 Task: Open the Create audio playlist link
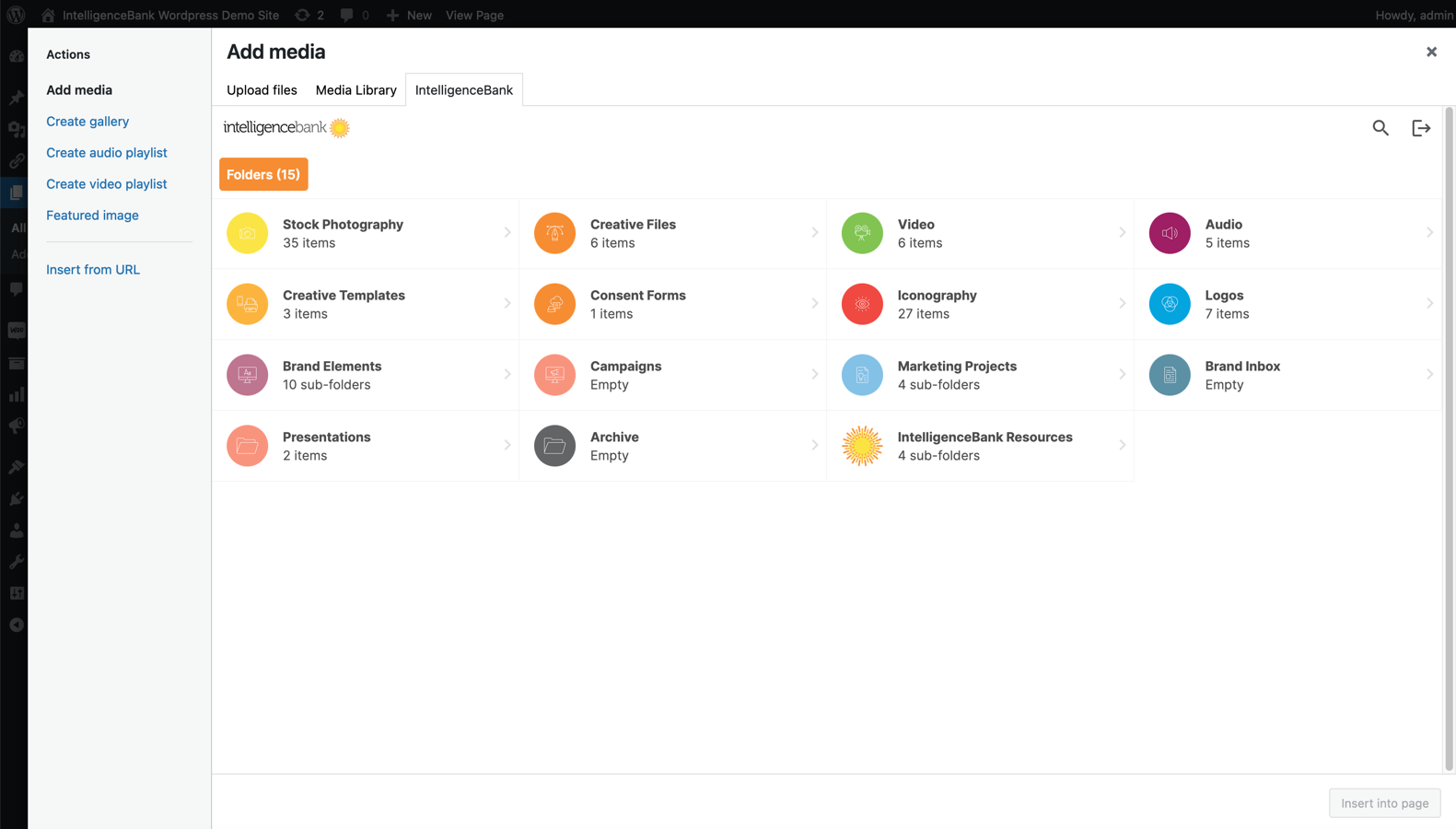pos(107,153)
